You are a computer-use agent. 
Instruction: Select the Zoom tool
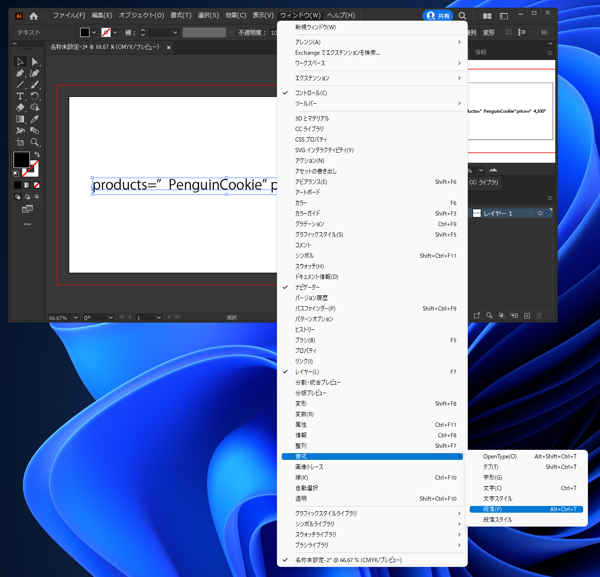34,142
